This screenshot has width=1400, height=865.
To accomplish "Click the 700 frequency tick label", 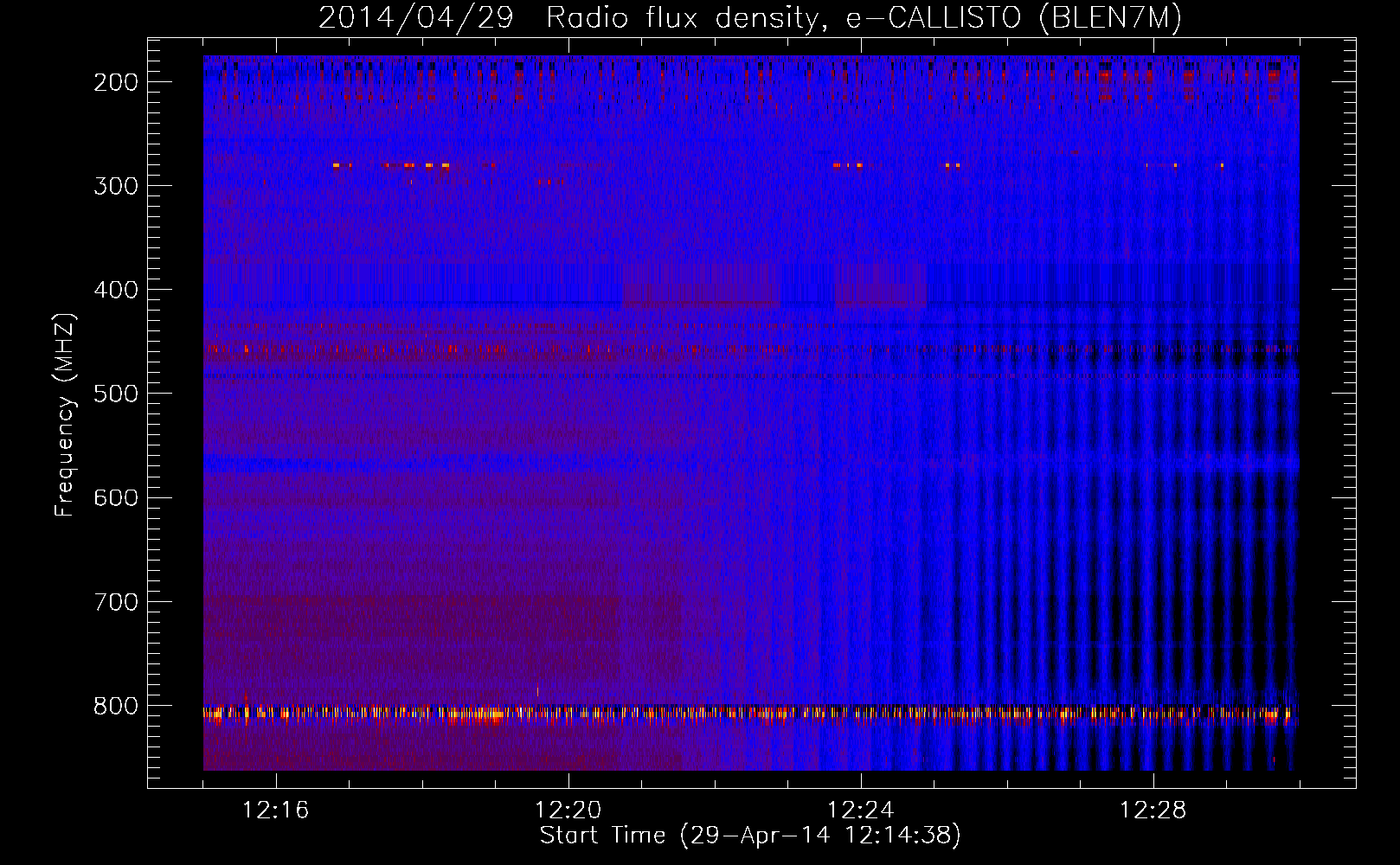I will tap(116, 602).
